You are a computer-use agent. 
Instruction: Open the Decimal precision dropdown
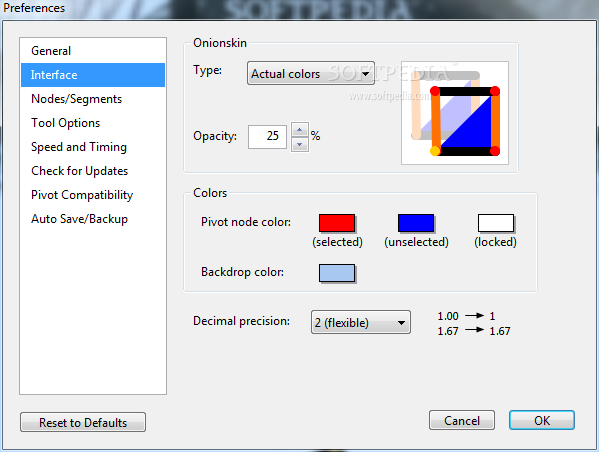(361, 322)
